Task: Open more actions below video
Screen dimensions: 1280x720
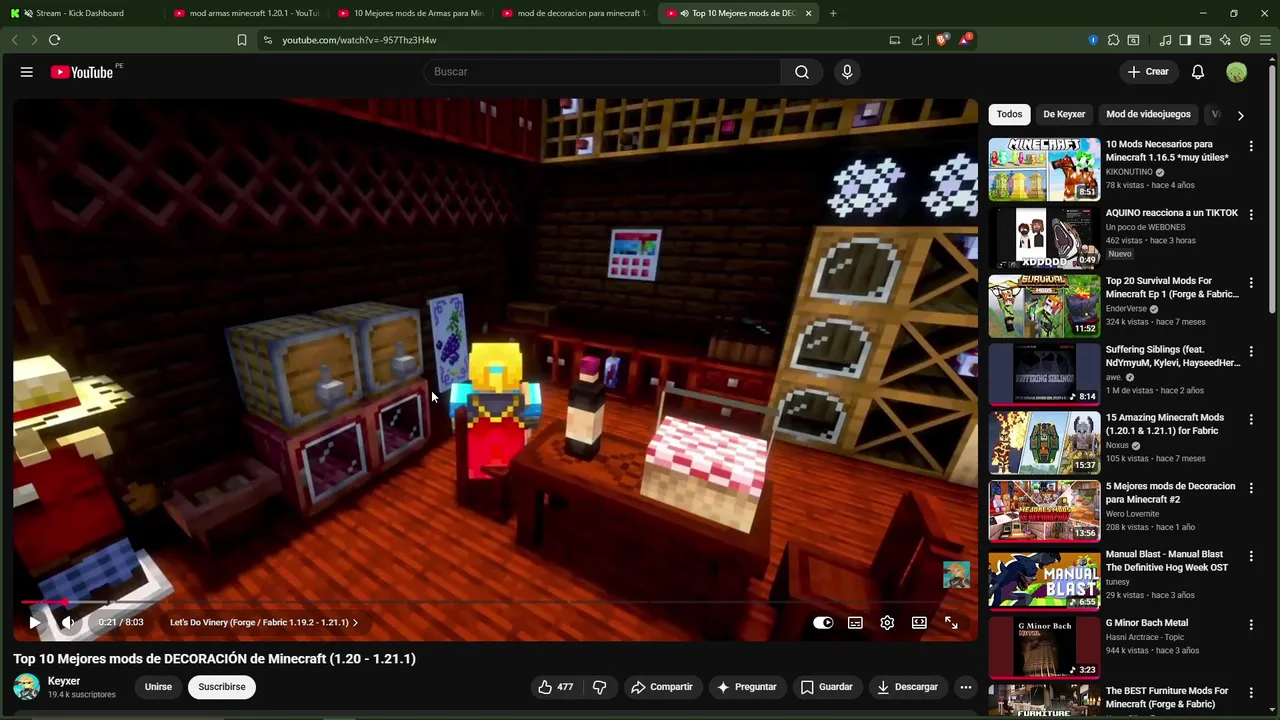Action: [x=965, y=687]
